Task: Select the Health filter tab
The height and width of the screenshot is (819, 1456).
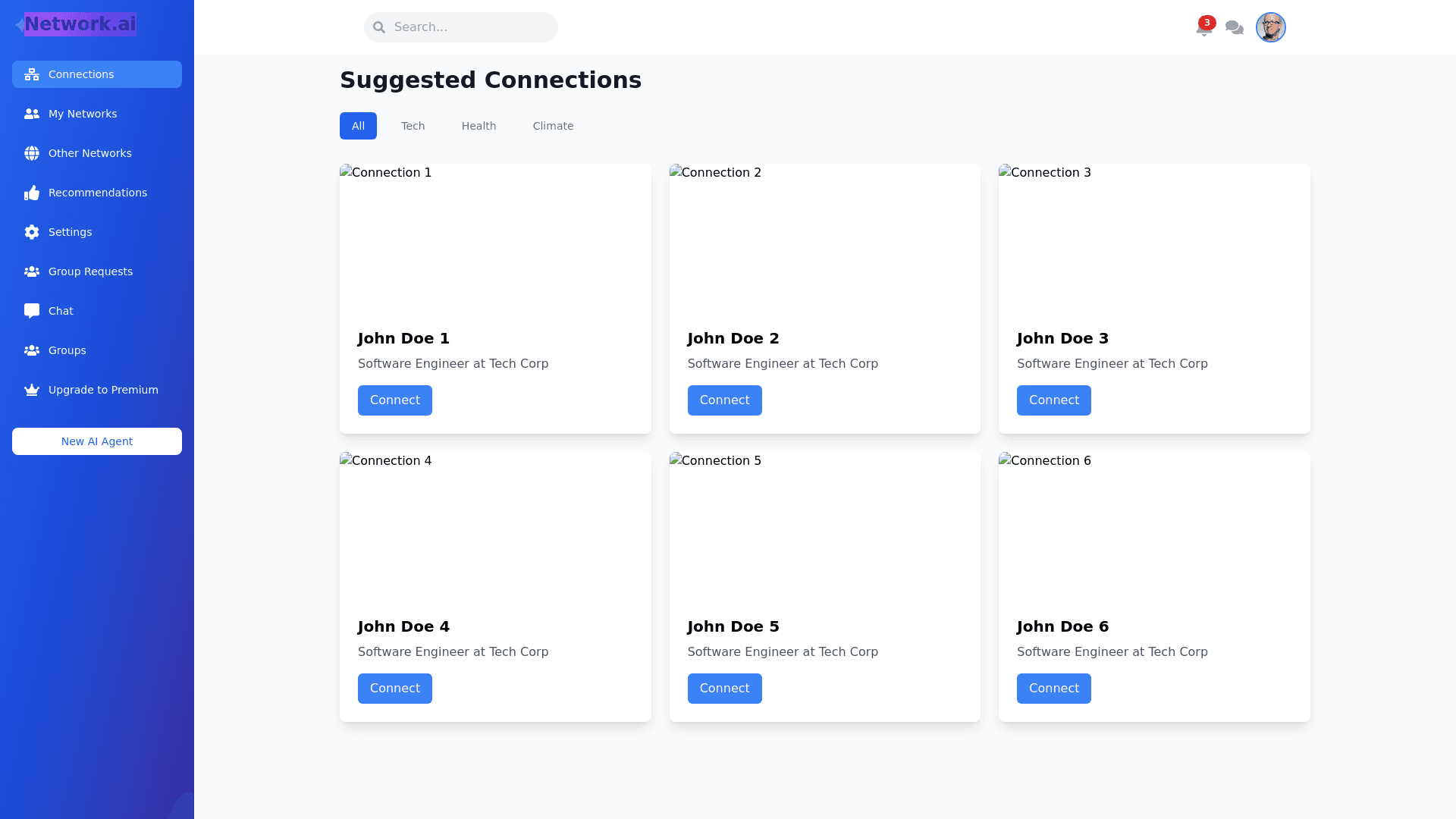Action: pyautogui.click(x=479, y=126)
